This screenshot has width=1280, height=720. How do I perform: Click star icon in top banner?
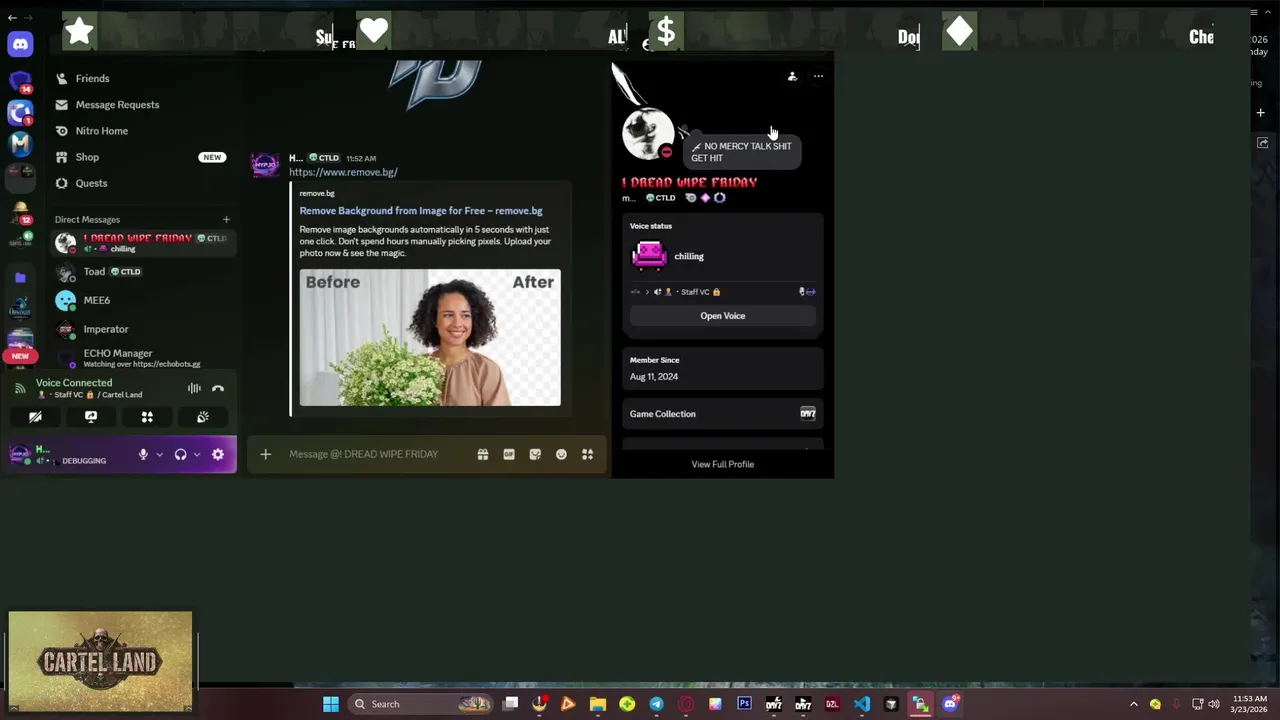(x=79, y=32)
